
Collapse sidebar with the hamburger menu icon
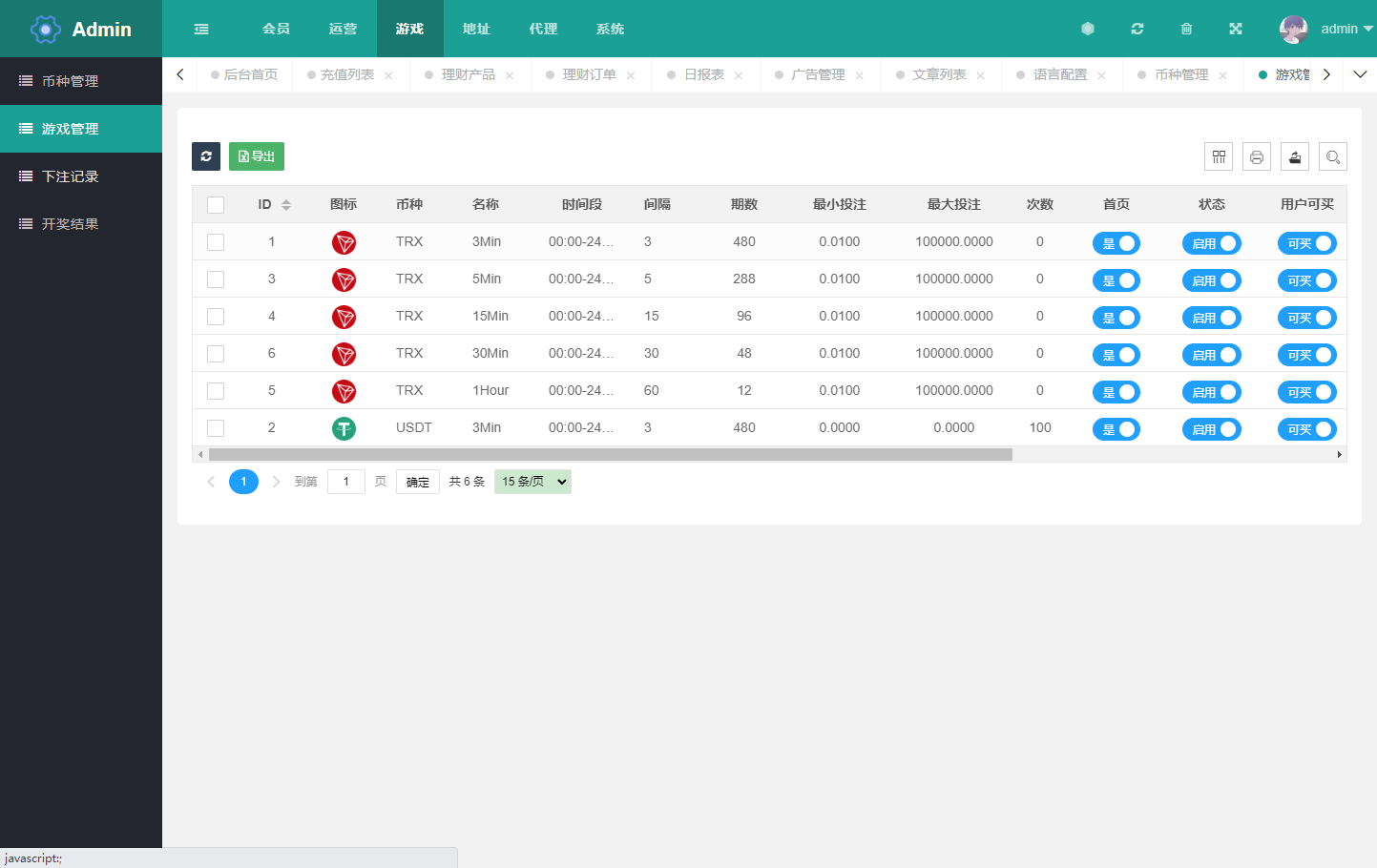pos(201,29)
